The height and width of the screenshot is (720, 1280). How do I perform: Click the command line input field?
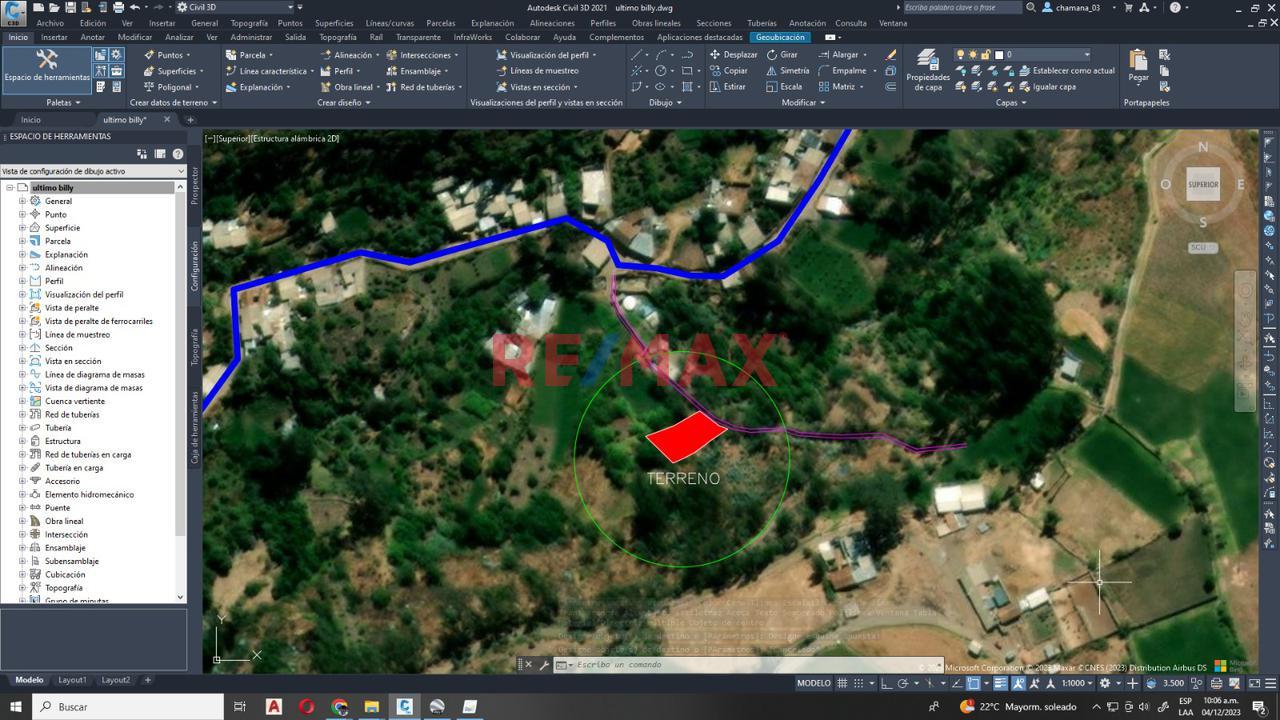click(x=740, y=665)
